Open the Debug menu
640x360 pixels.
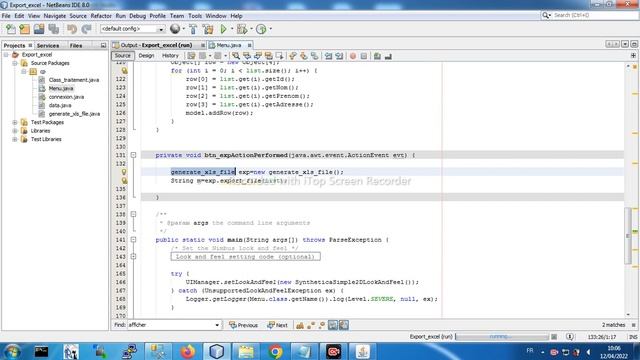point(138,16)
